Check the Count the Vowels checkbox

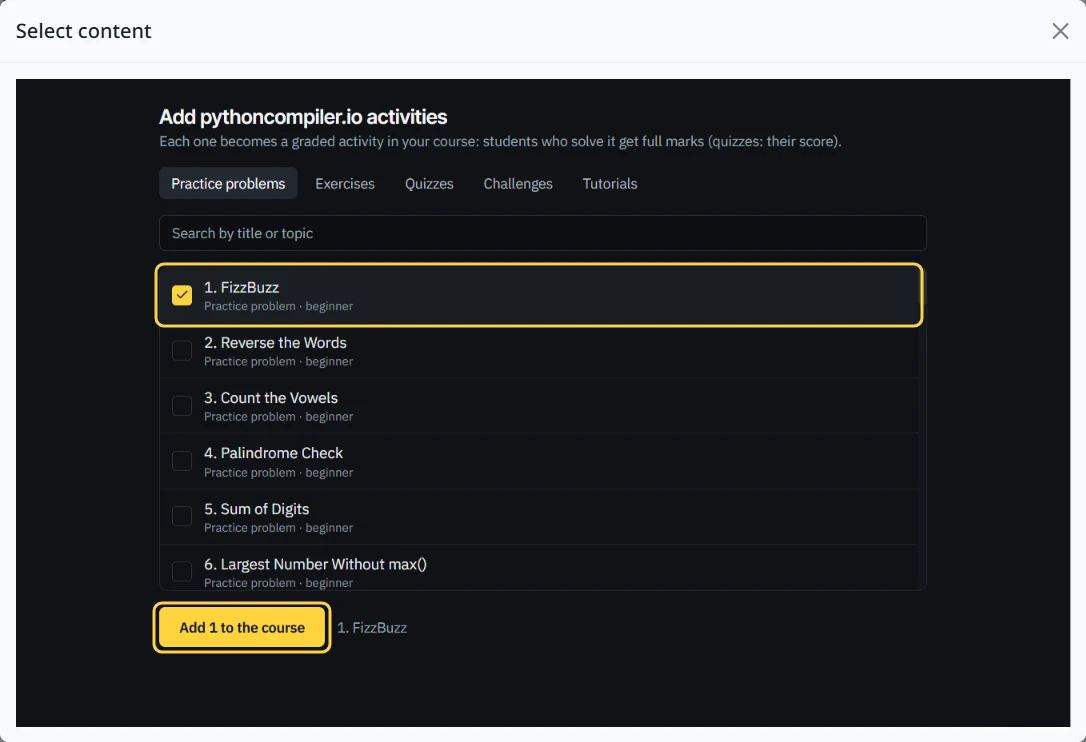[181, 406]
